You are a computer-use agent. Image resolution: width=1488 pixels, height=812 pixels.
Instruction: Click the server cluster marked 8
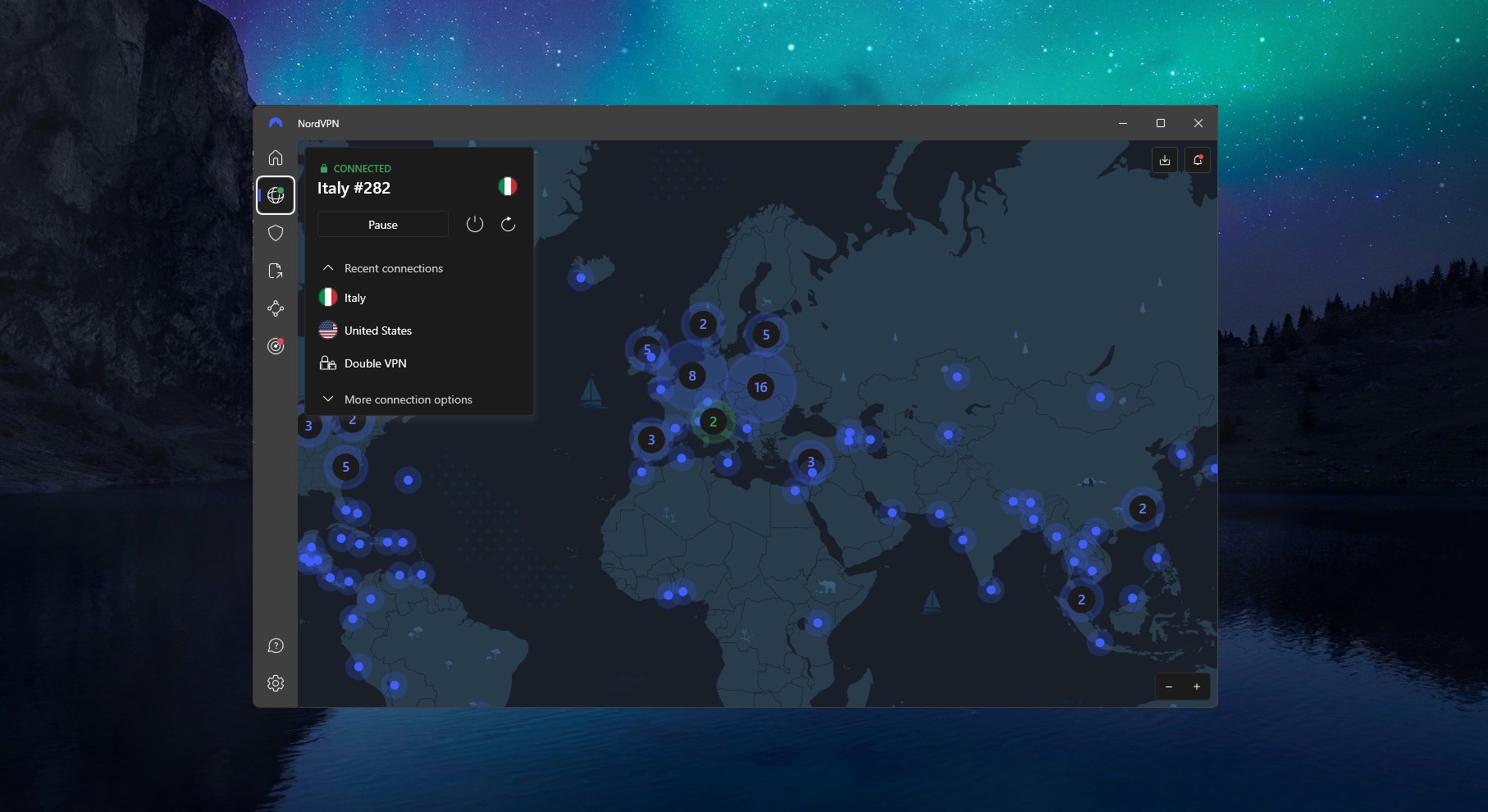(692, 376)
